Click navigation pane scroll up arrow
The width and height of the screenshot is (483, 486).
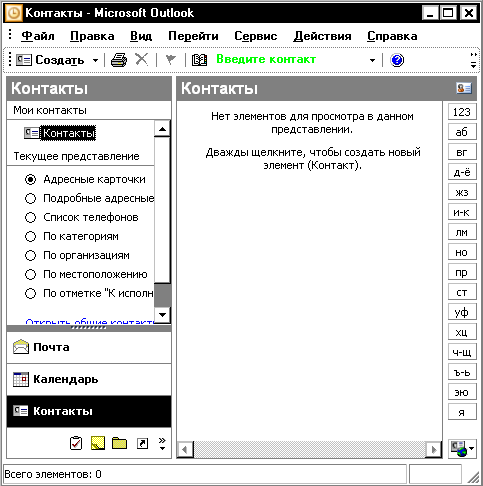[162, 129]
